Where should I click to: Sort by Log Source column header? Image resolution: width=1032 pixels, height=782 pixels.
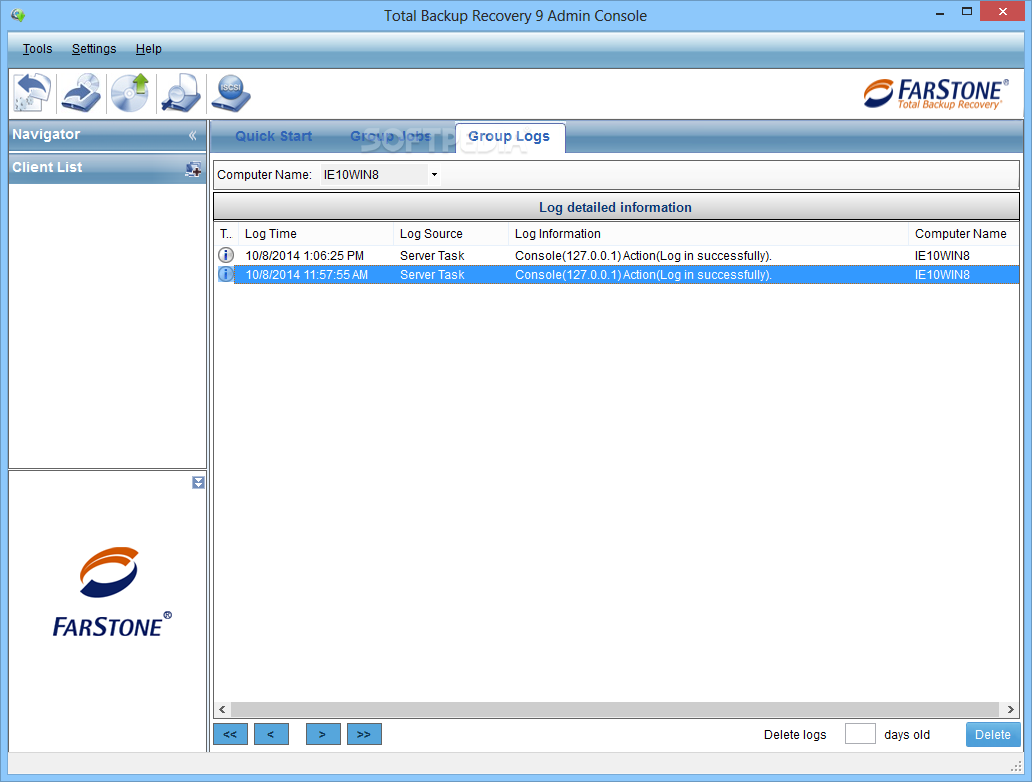point(451,234)
